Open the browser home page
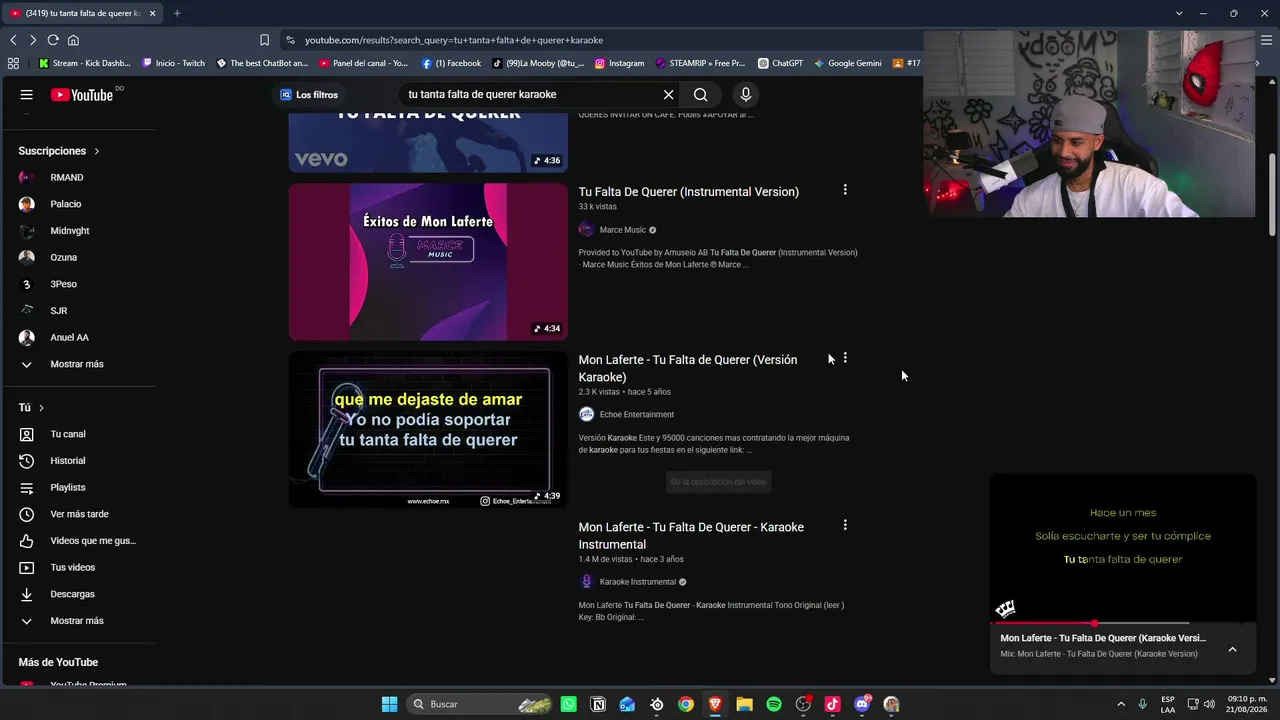The image size is (1280, 720). pyautogui.click(x=73, y=40)
